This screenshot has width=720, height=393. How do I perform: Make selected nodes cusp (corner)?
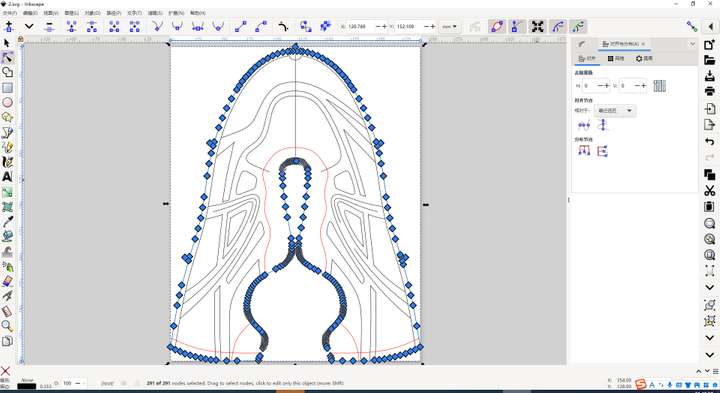pyautogui.click(x=158, y=27)
